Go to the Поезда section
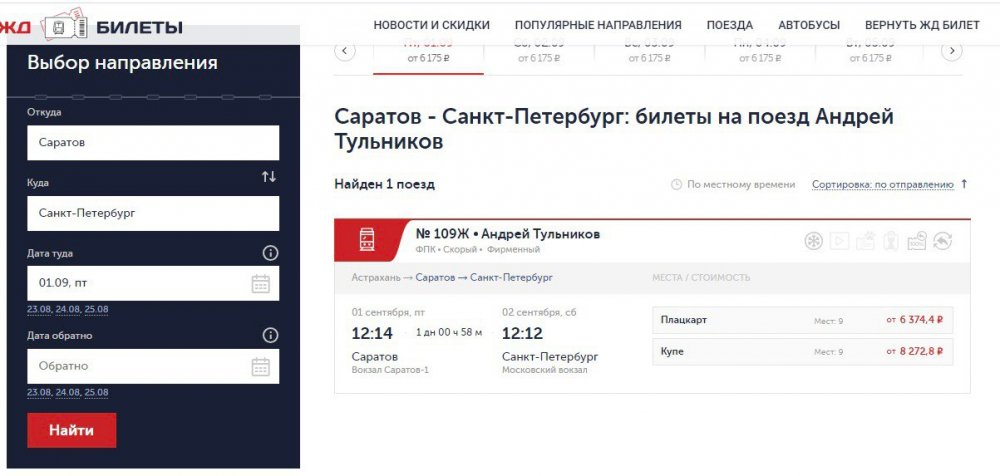Viewport: 1000px width, 476px height. pyautogui.click(x=730, y=26)
